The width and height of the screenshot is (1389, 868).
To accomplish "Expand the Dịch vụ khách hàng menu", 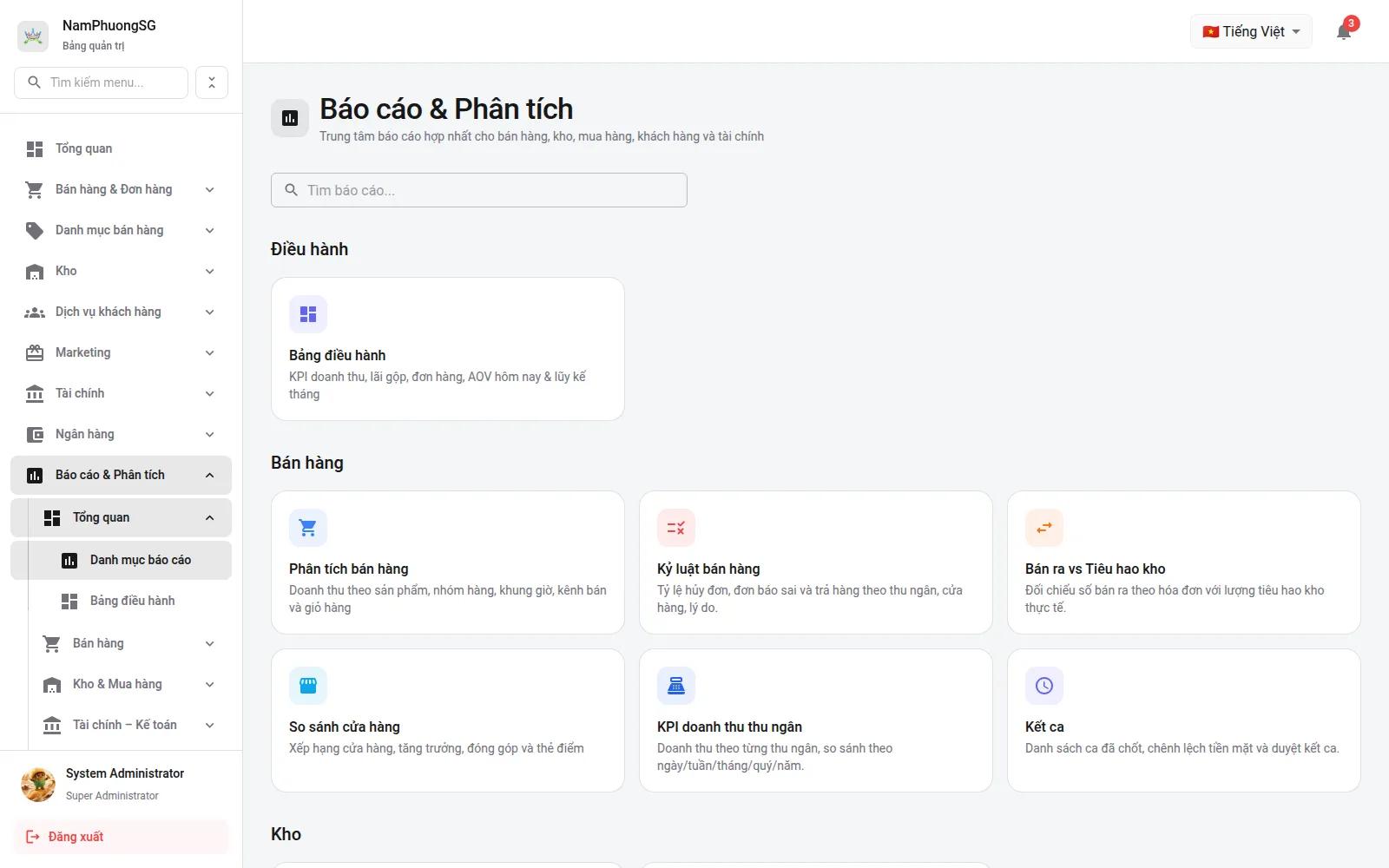I will coord(121,312).
